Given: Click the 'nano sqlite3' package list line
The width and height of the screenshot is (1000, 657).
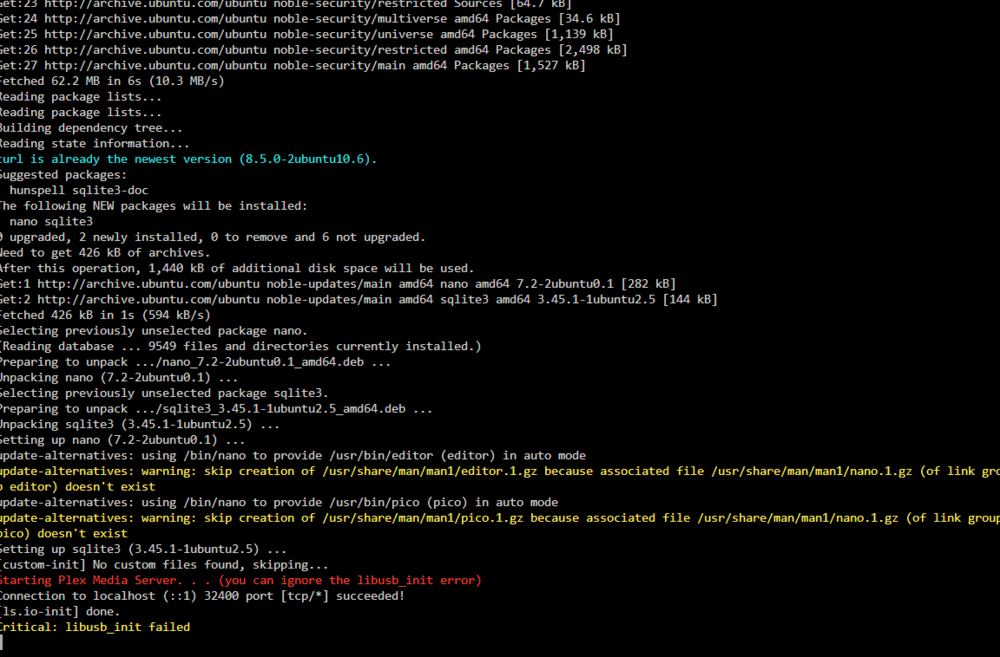Looking at the screenshot, I should [51, 221].
